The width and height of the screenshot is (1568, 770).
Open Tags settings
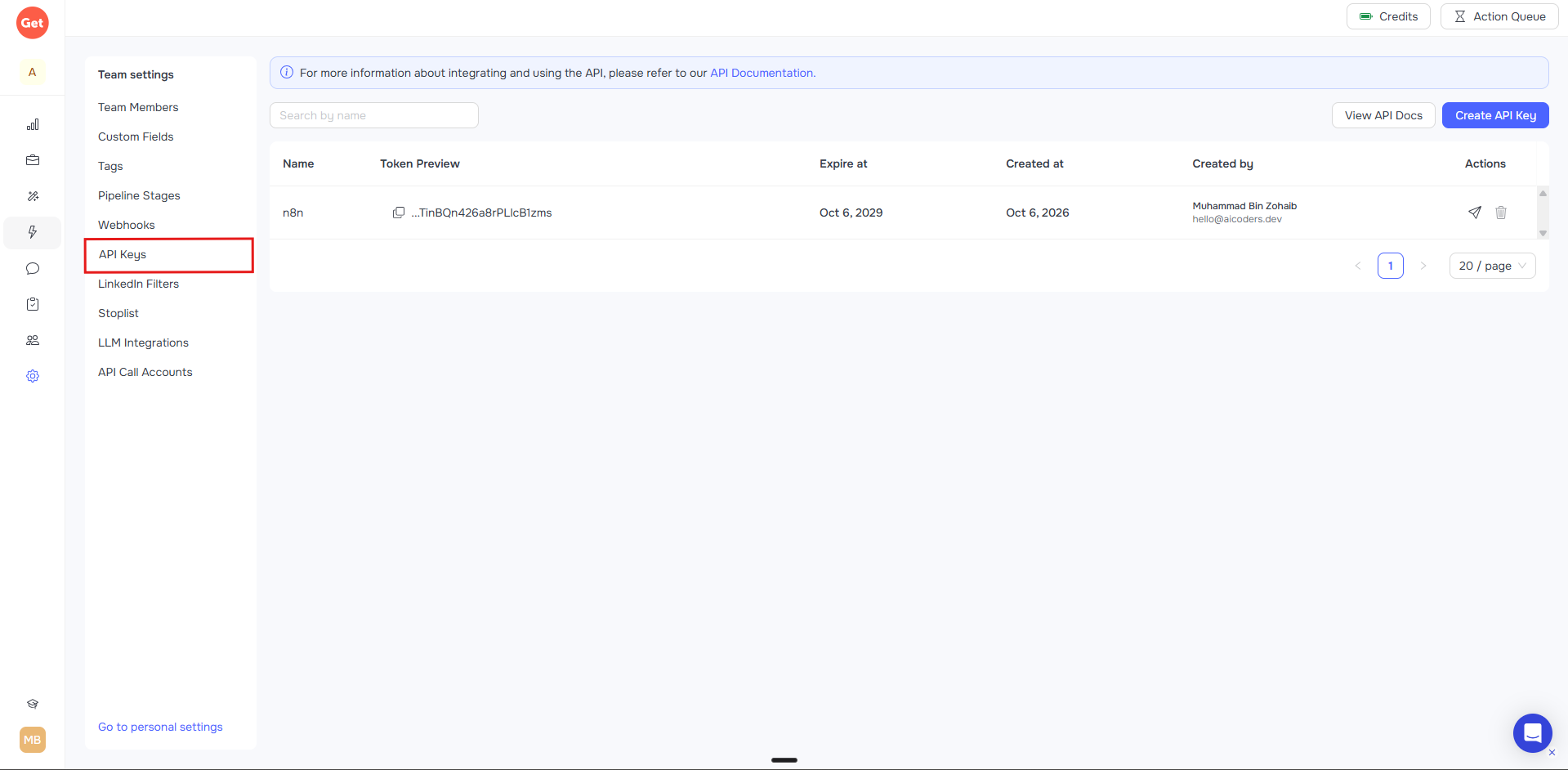tap(110, 166)
